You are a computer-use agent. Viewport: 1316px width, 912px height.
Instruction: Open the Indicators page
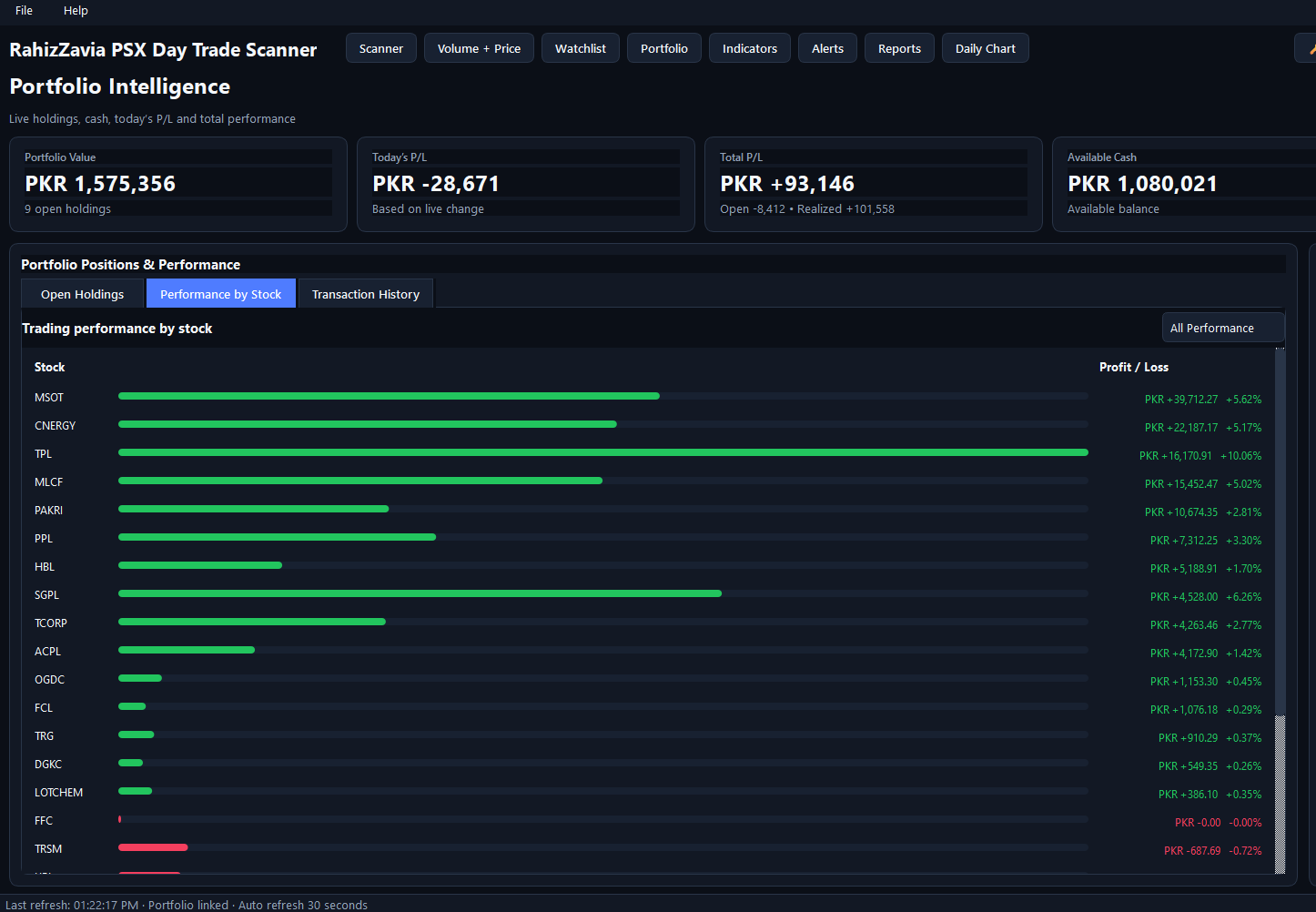coord(750,48)
